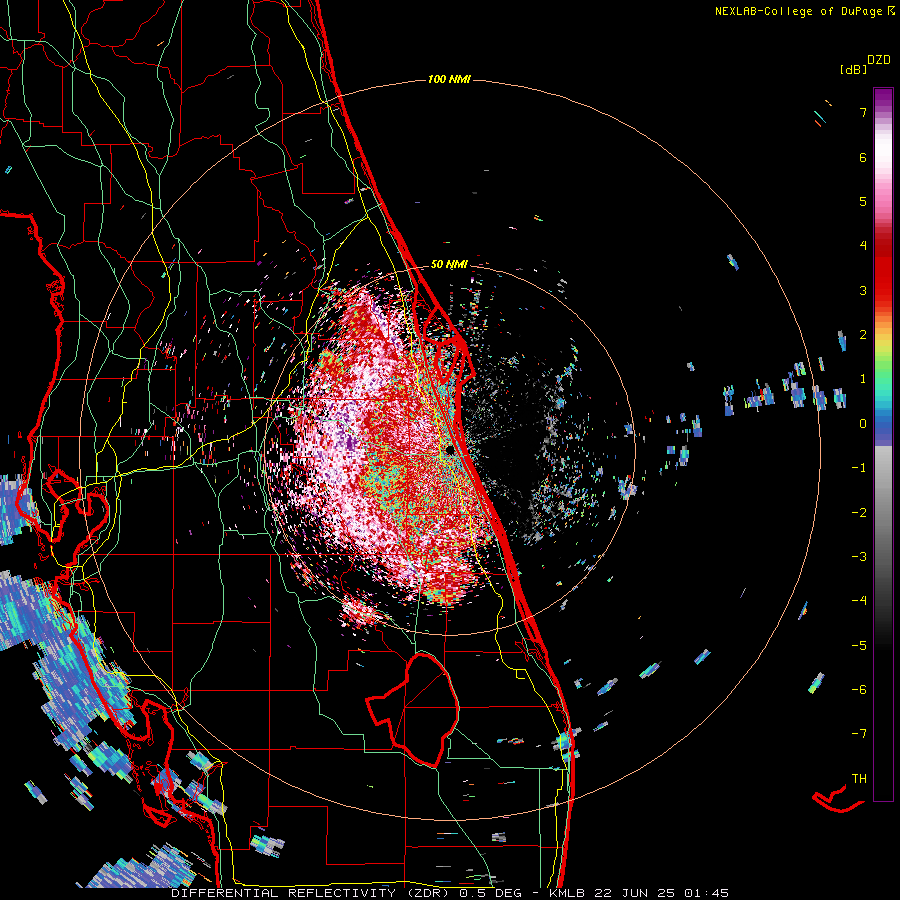
Task: Click scale tick label -1
Action: click(859, 468)
